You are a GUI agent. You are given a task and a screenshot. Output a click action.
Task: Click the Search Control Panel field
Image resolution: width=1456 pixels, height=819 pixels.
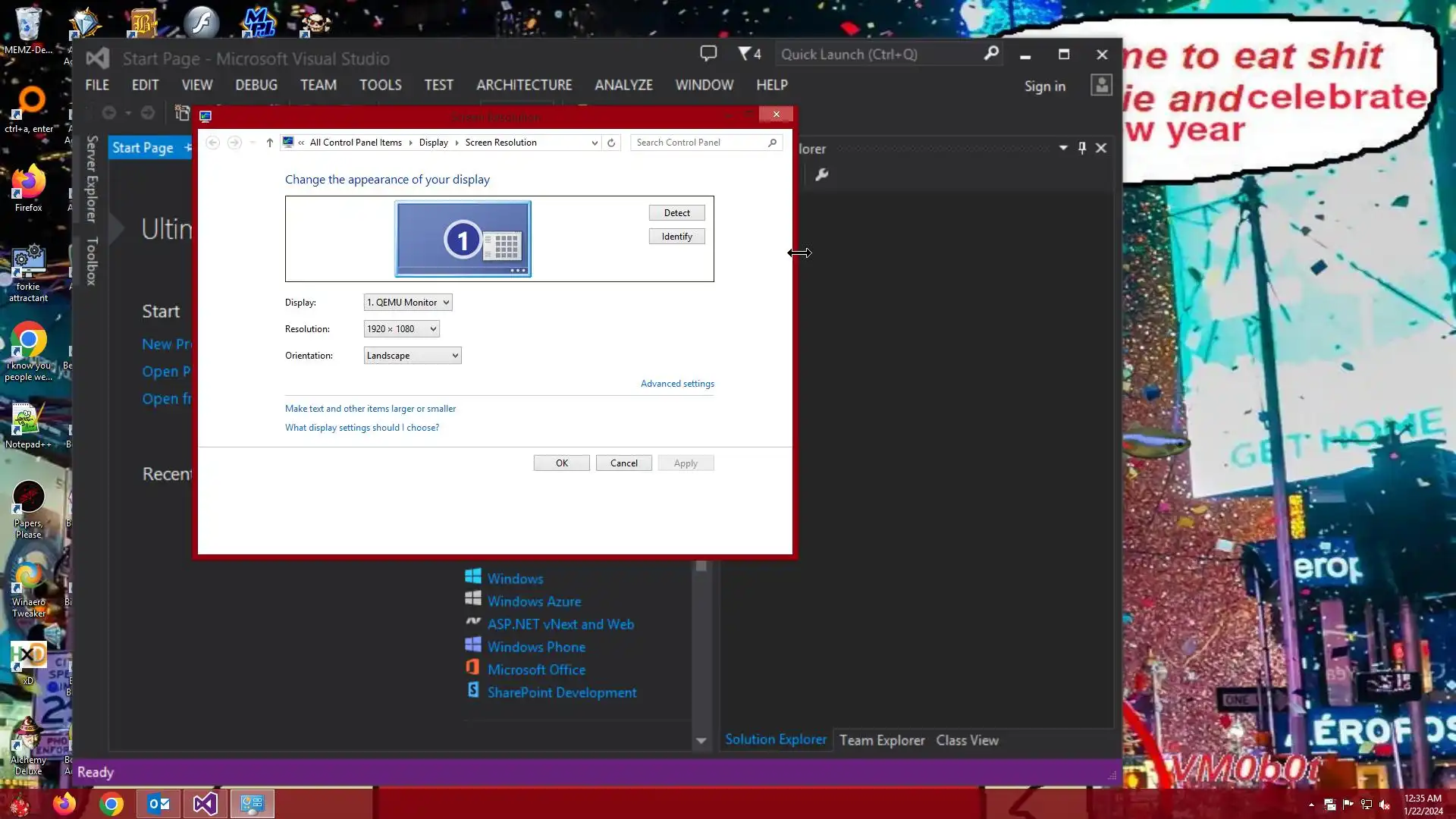click(x=698, y=143)
